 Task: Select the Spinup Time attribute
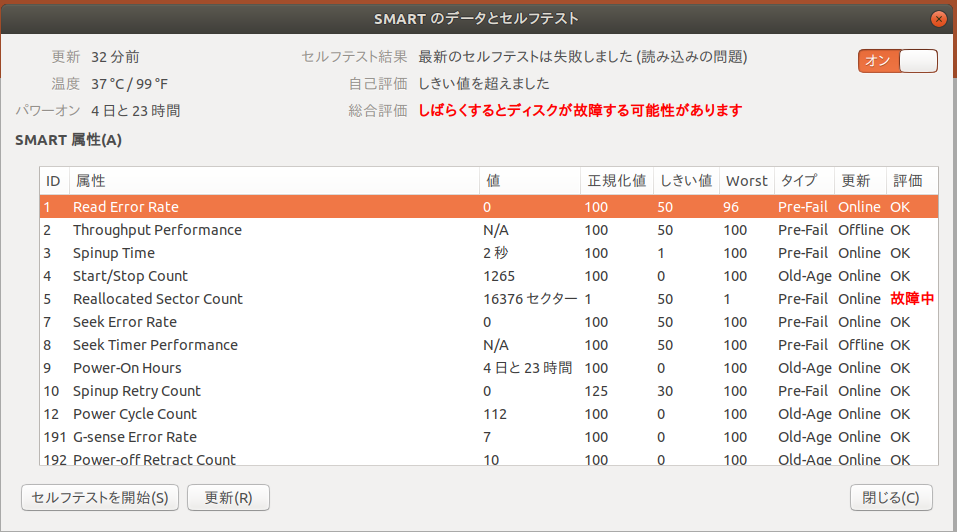point(489,253)
